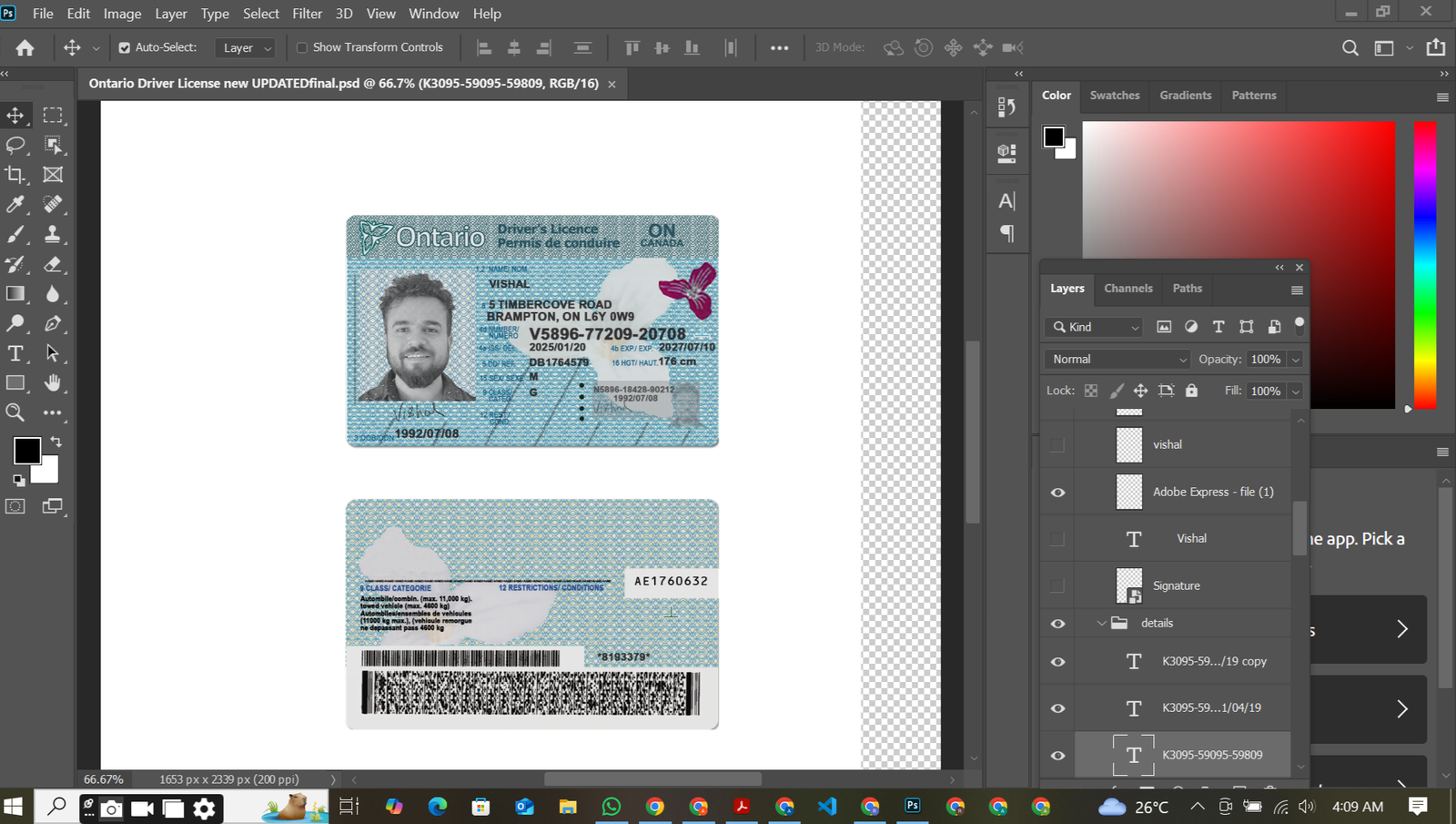
Task: Open the Edit Toolbar three-dots menu
Action: 53,412
